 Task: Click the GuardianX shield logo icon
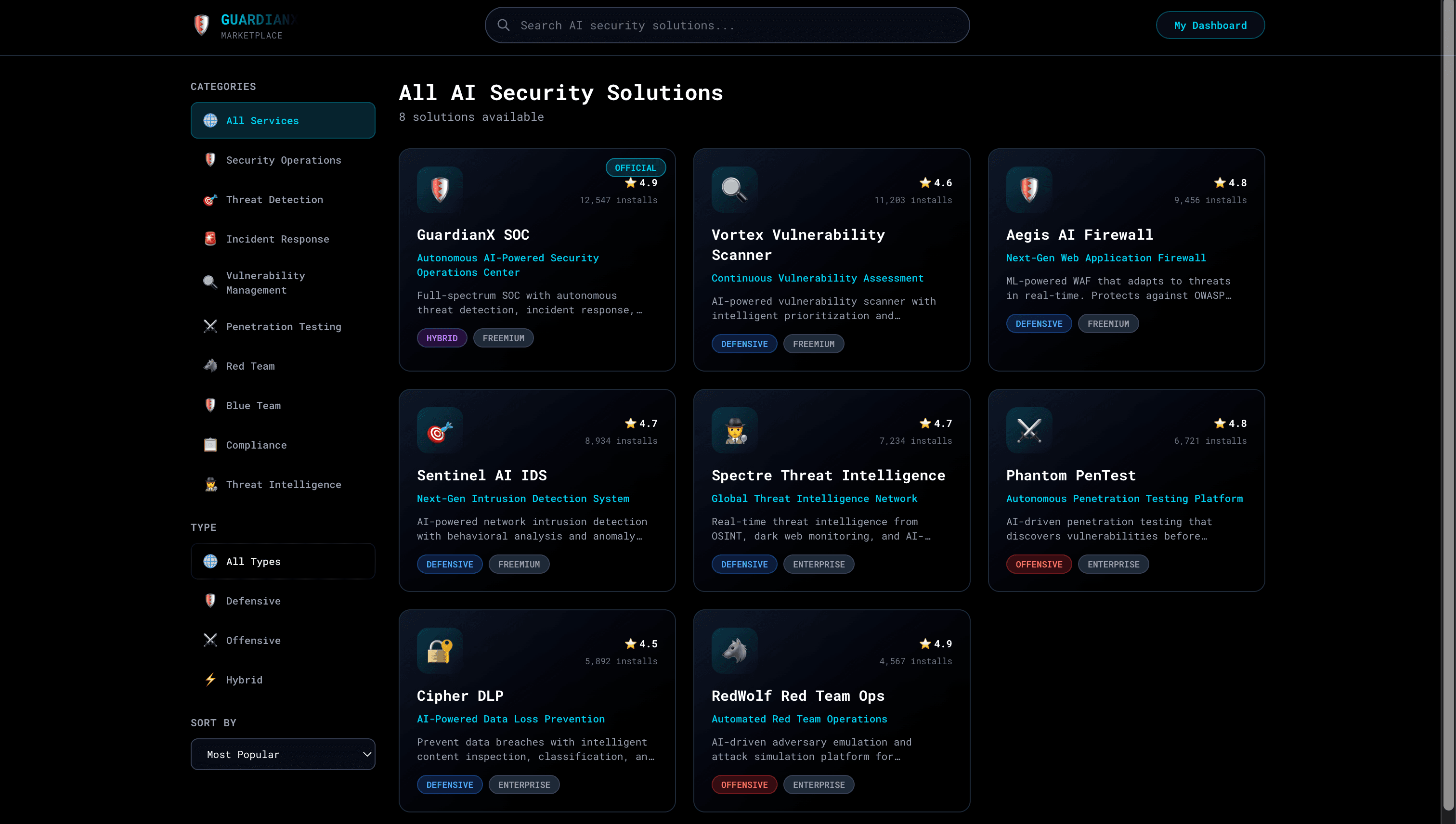point(202,25)
